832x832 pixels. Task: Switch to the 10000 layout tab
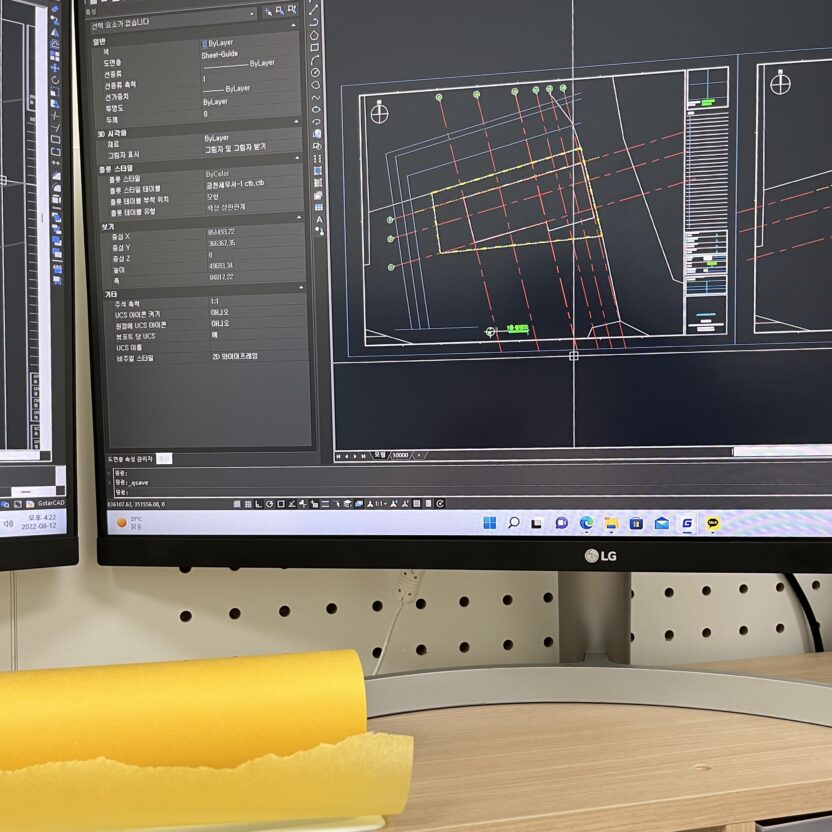400,455
